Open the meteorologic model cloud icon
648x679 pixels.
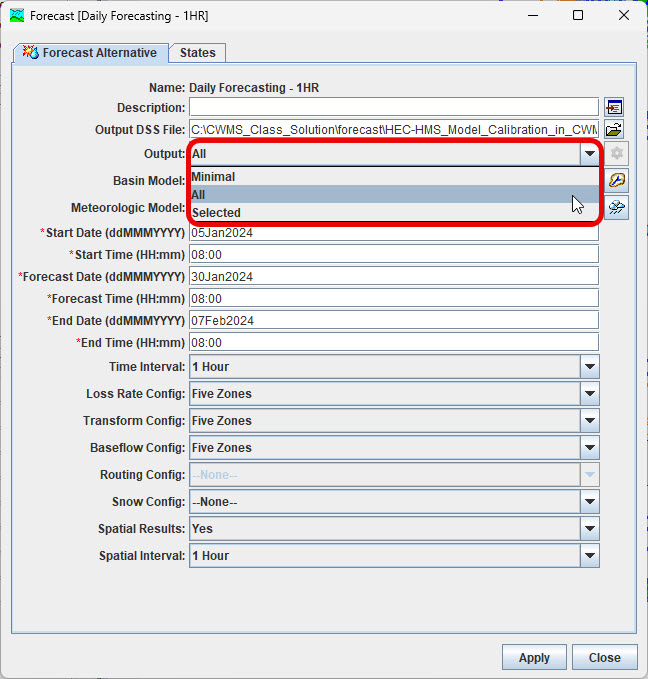(617, 208)
